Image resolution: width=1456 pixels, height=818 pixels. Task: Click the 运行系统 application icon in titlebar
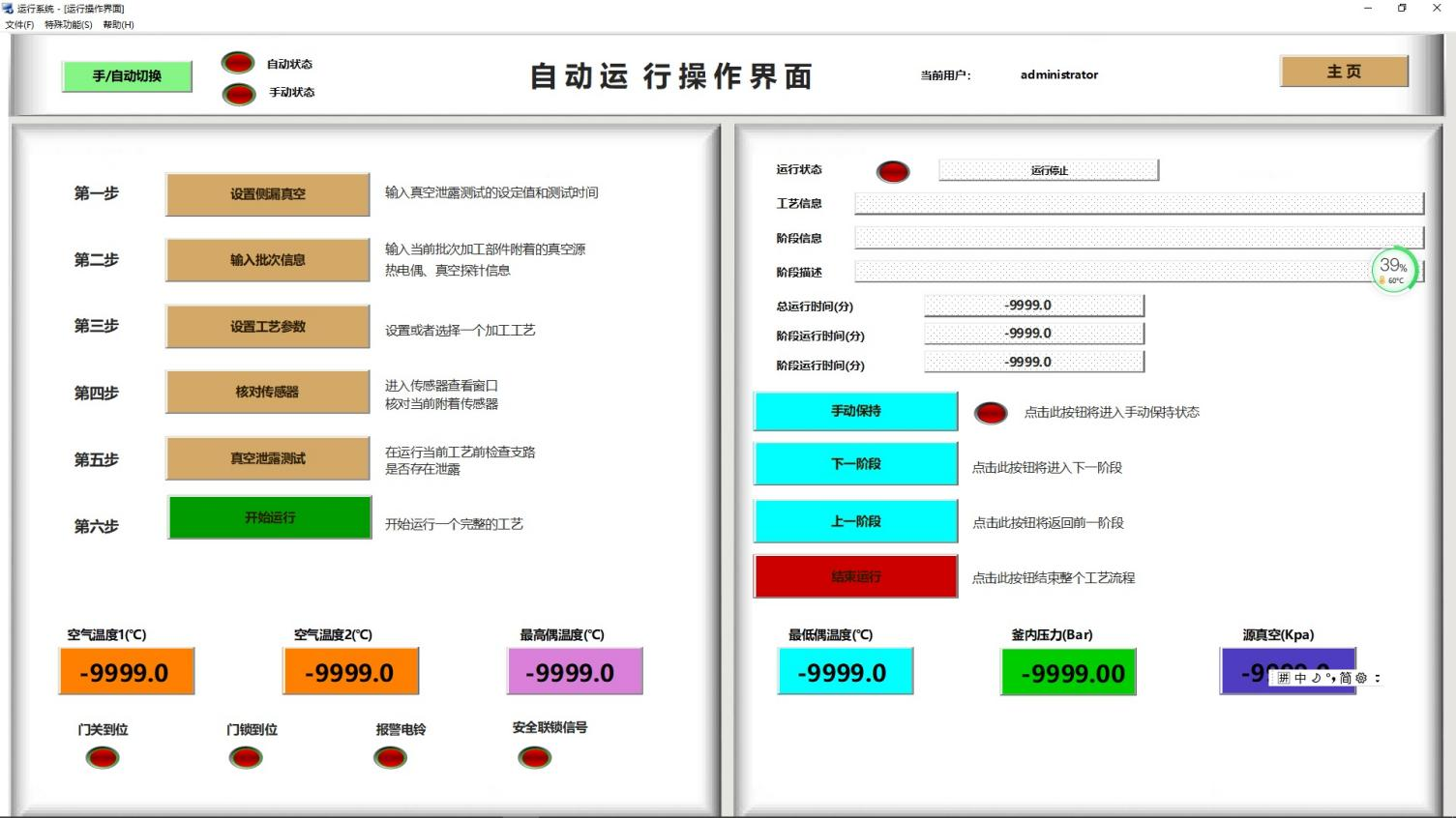[x=8, y=8]
